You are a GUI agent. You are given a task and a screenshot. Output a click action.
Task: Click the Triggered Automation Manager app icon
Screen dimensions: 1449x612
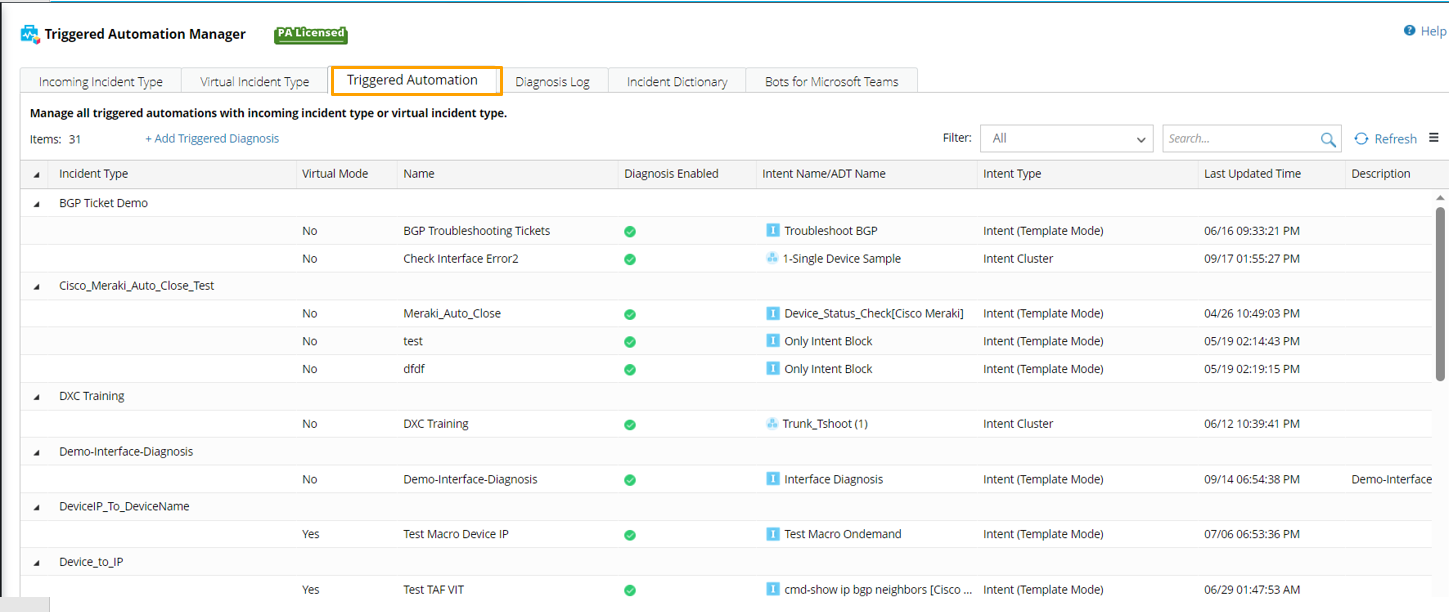coord(30,35)
